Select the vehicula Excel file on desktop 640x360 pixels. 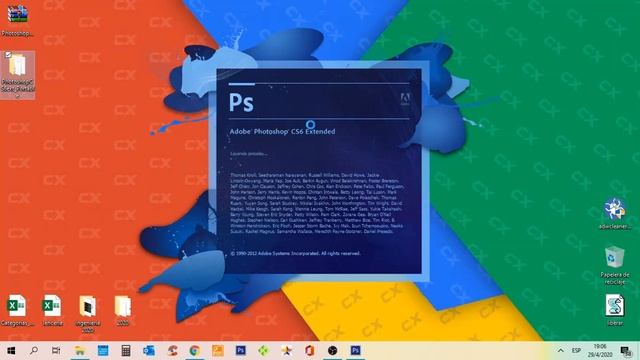point(52,311)
